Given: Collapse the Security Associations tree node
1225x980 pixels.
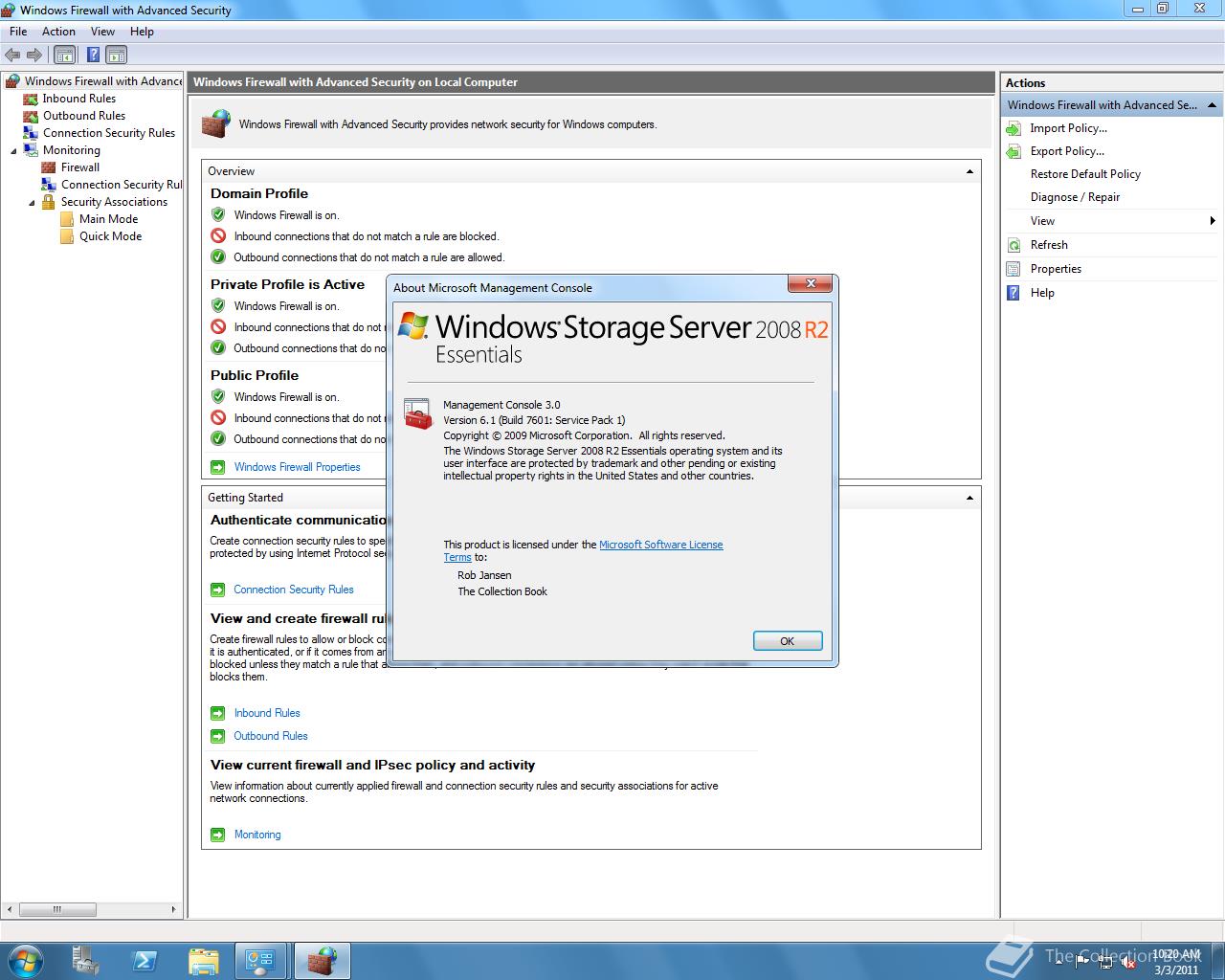Looking at the screenshot, I should 32,202.
